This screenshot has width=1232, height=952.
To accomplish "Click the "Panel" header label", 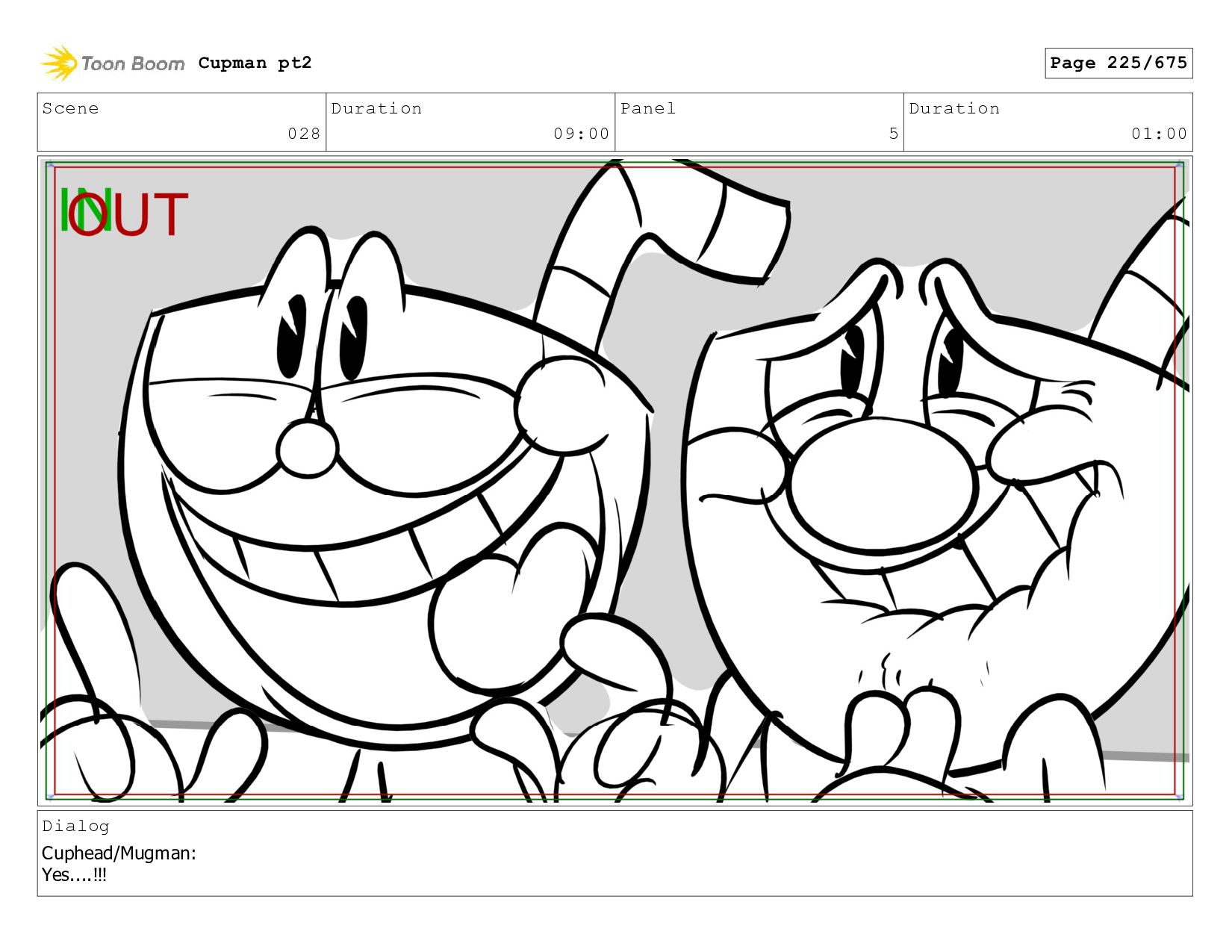I will tap(648, 108).
